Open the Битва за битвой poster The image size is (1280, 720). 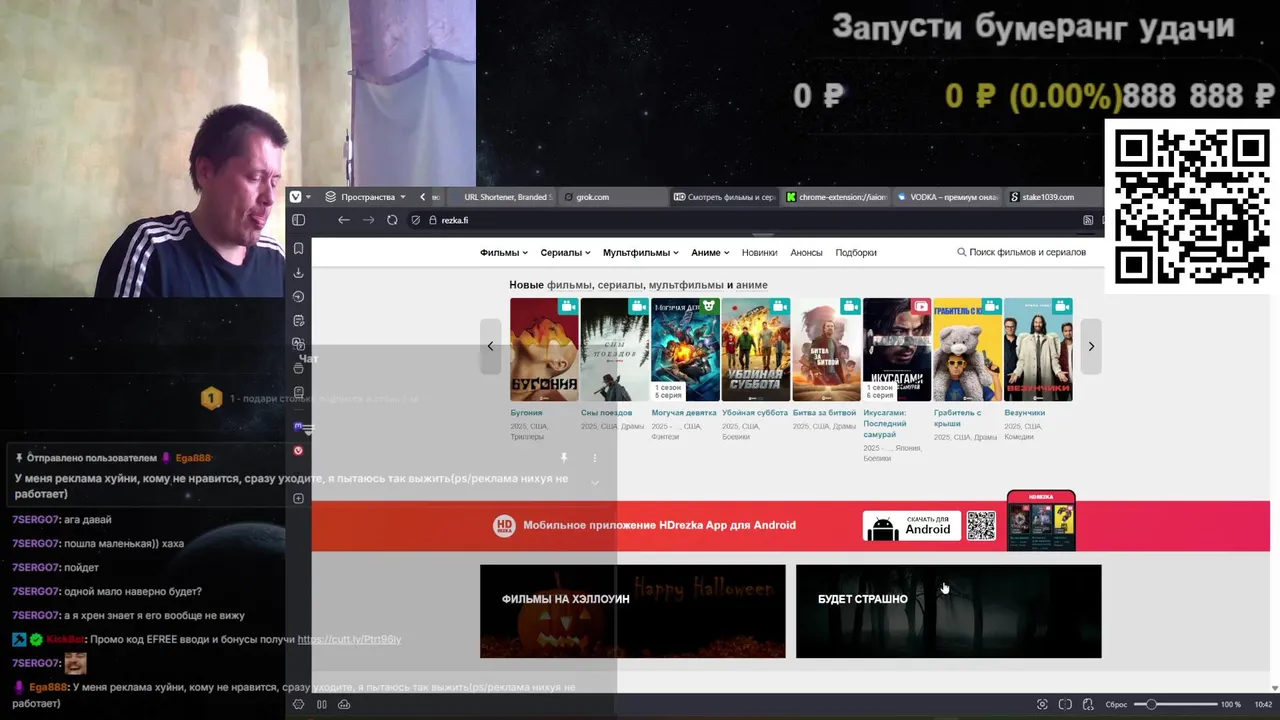(x=826, y=350)
